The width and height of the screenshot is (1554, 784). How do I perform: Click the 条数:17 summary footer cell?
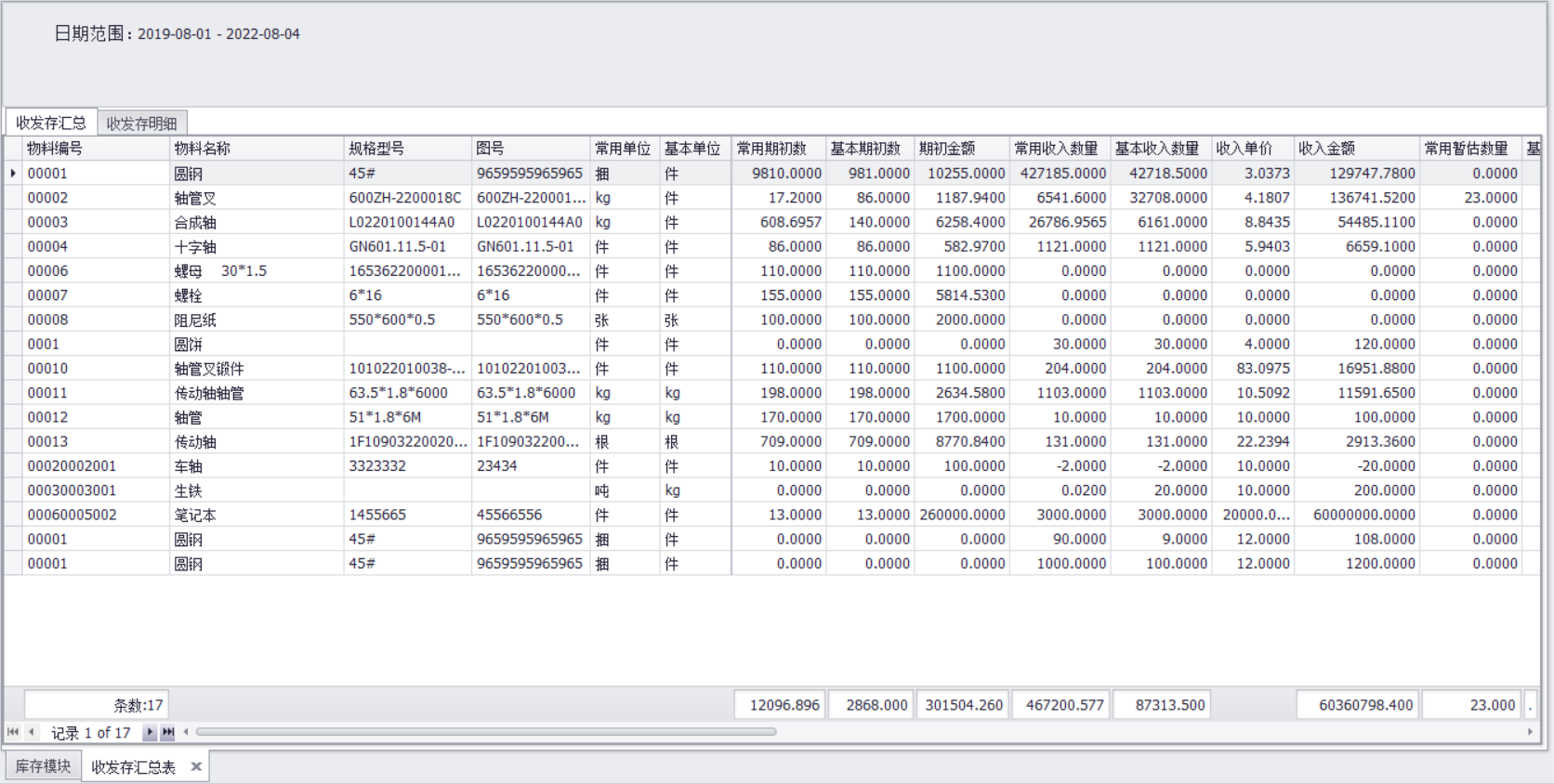[x=96, y=705]
